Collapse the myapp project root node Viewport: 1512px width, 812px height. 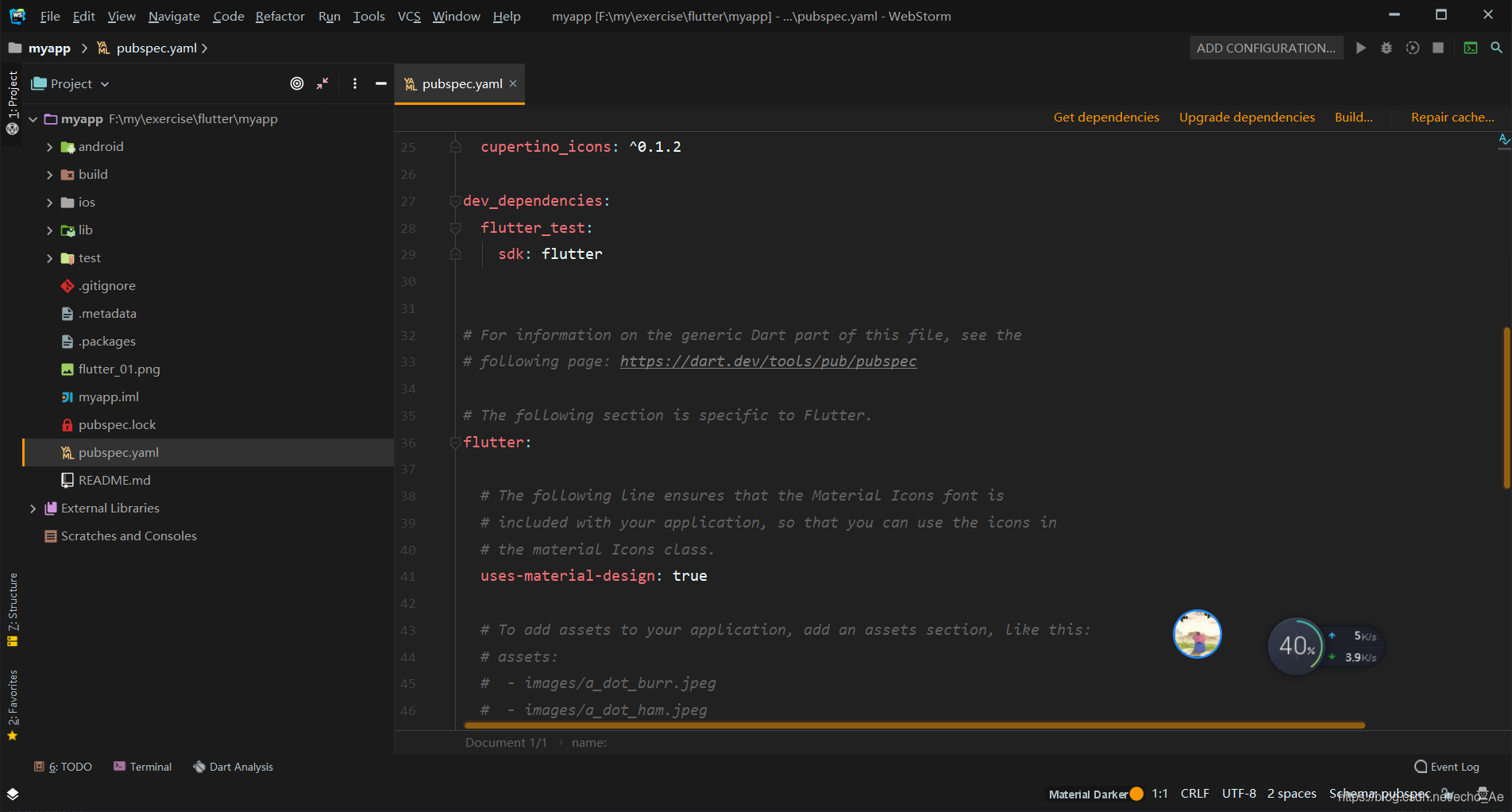(x=33, y=118)
